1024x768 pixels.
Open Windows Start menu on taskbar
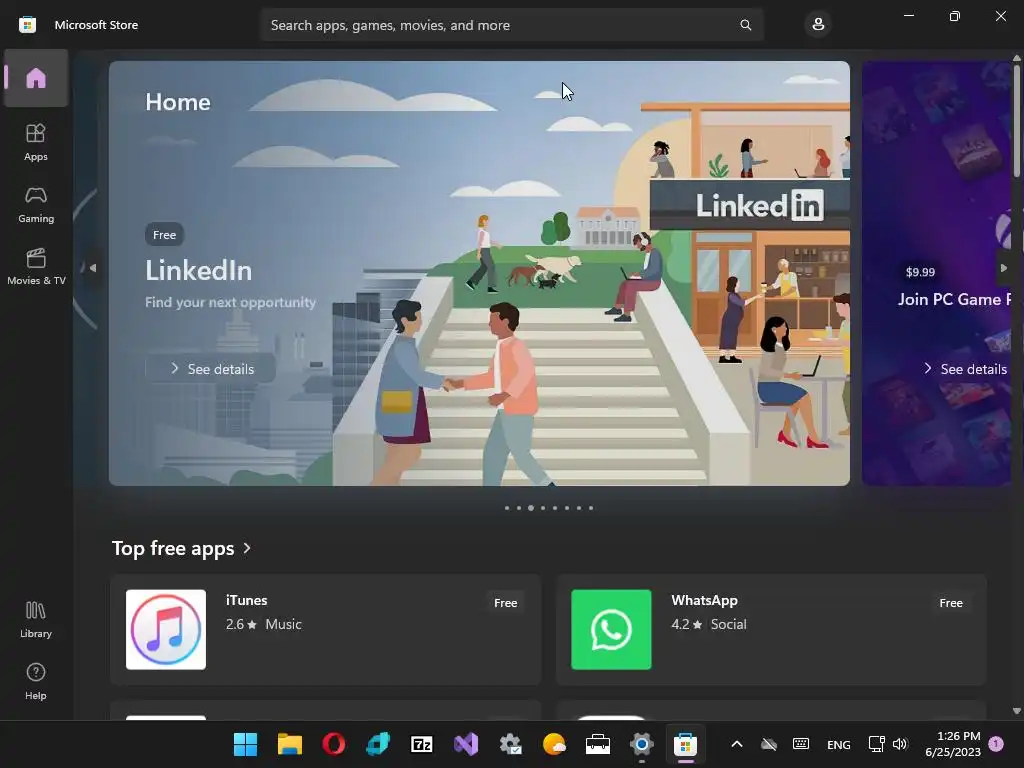click(x=246, y=744)
